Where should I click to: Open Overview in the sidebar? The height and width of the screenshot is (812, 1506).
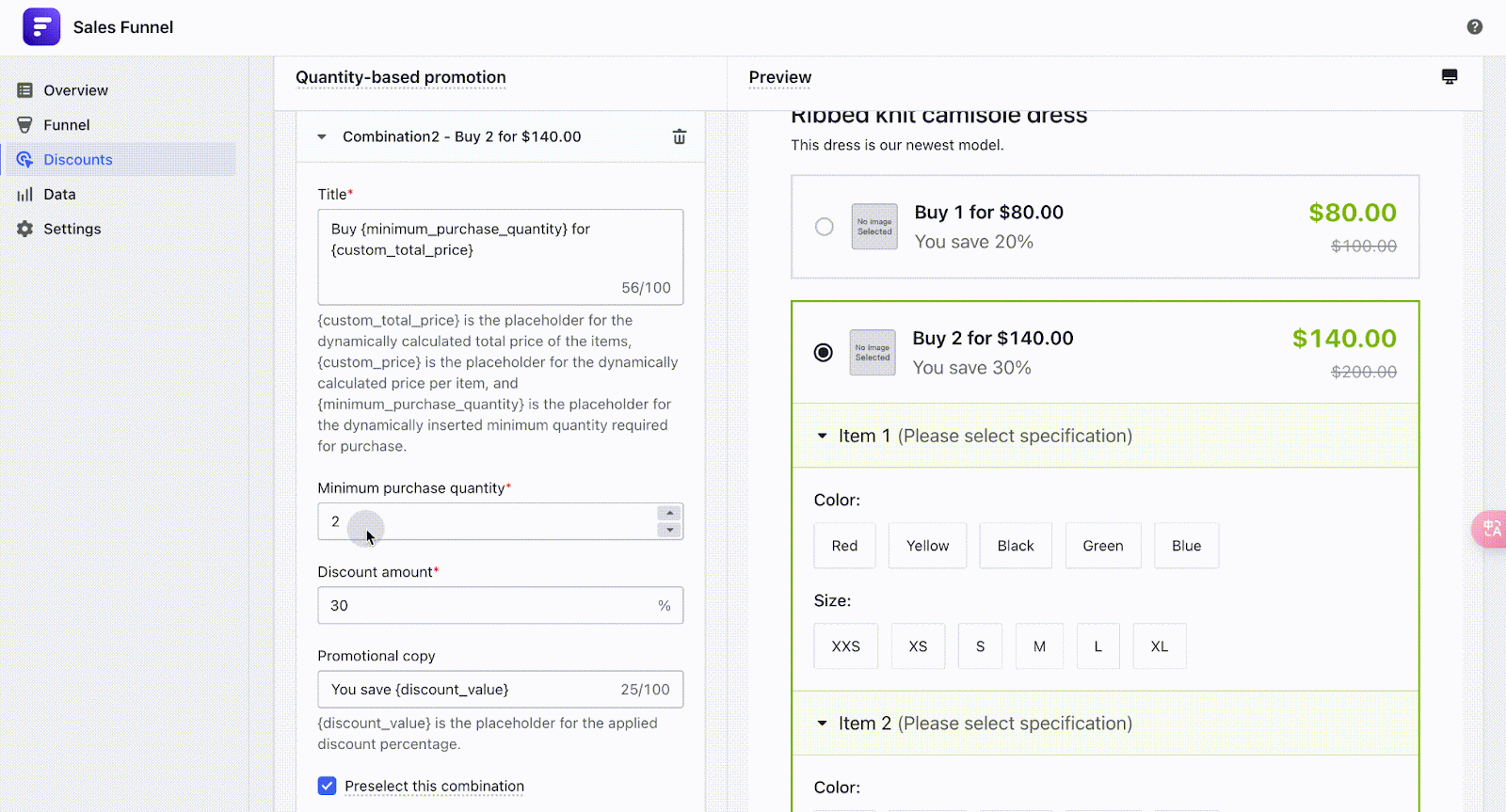(120, 90)
